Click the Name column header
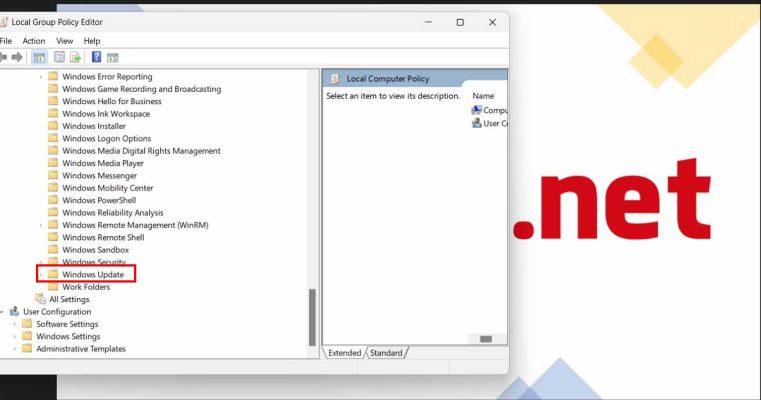The height and width of the screenshot is (400, 761). pyautogui.click(x=483, y=96)
